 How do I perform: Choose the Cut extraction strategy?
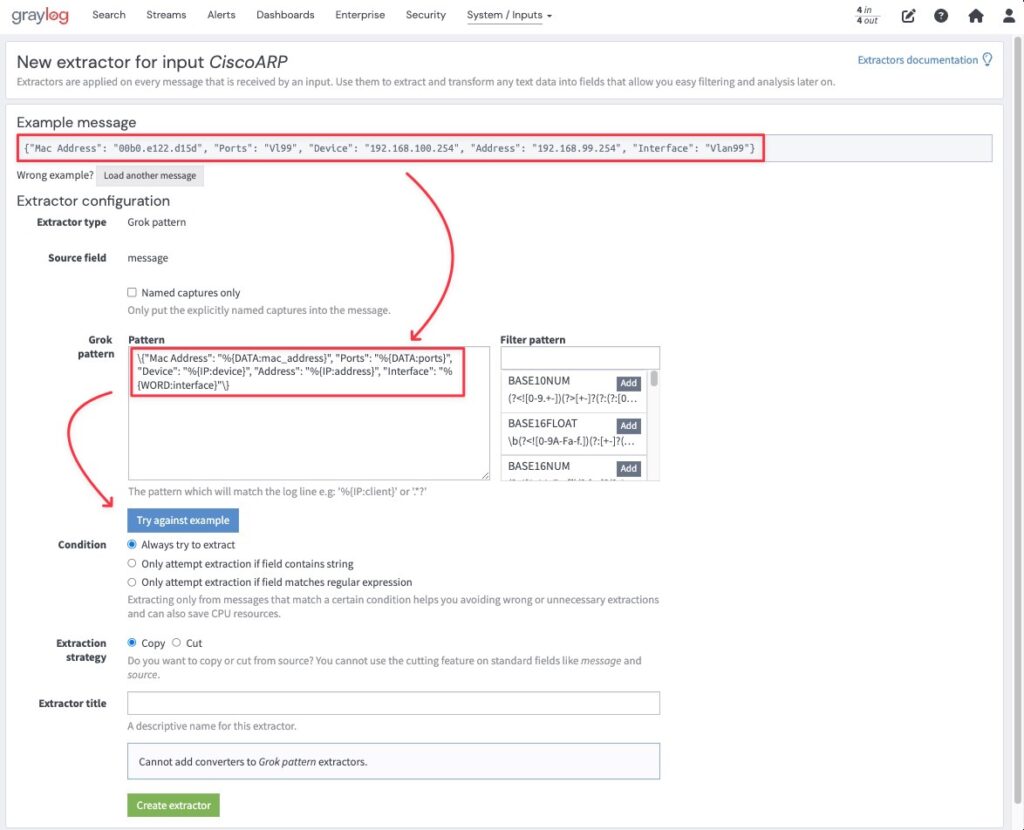tap(176, 643)
